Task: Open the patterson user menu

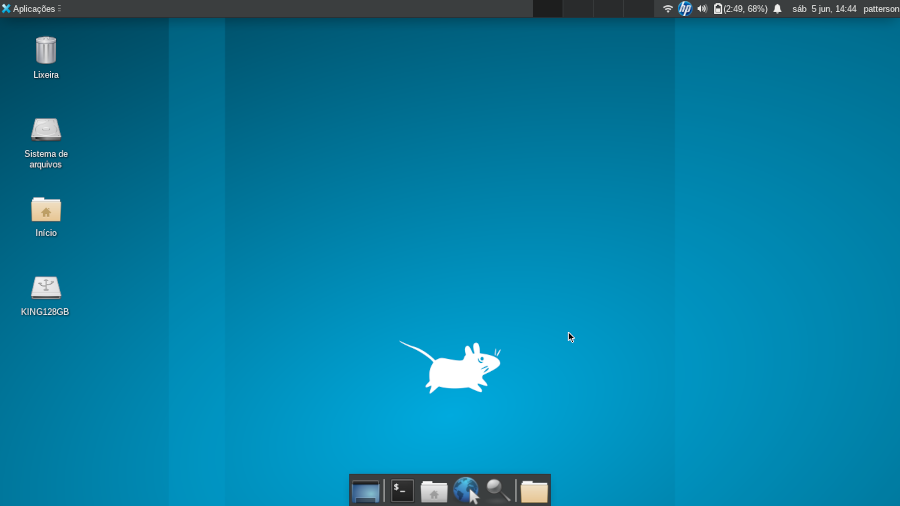Action: 881,9
